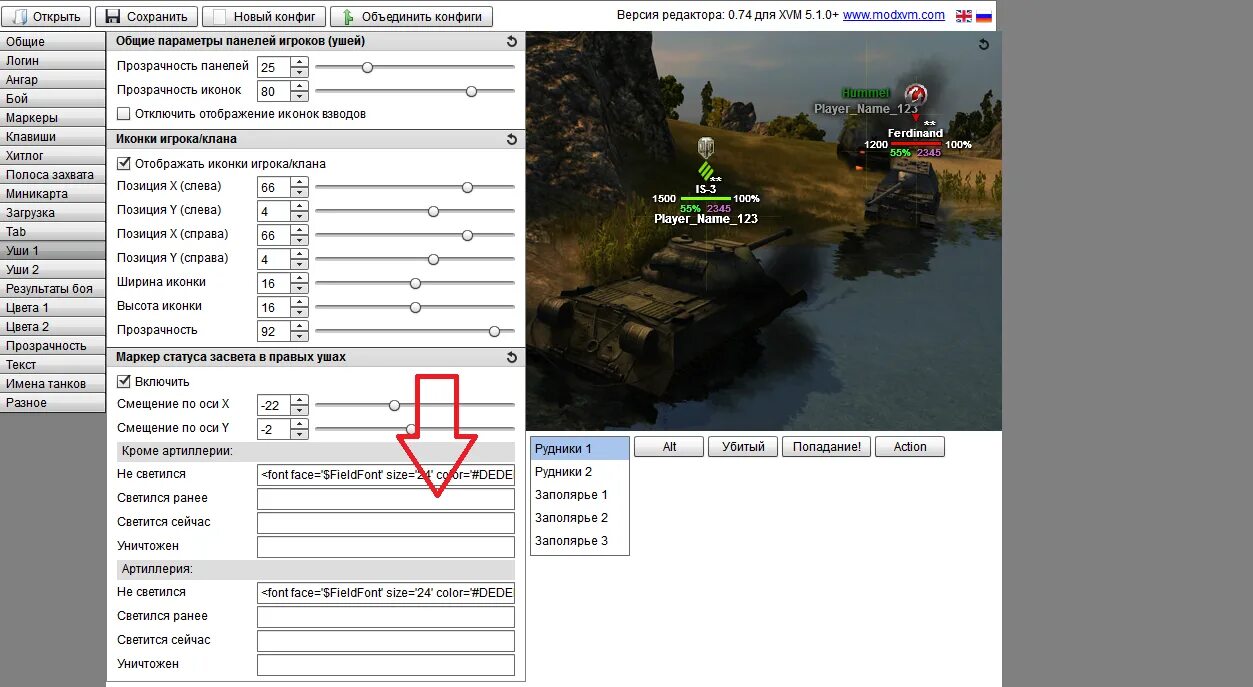Click the English flag language icon
This screenshot has width=1253, height=687.
click(x=964, y=16)
